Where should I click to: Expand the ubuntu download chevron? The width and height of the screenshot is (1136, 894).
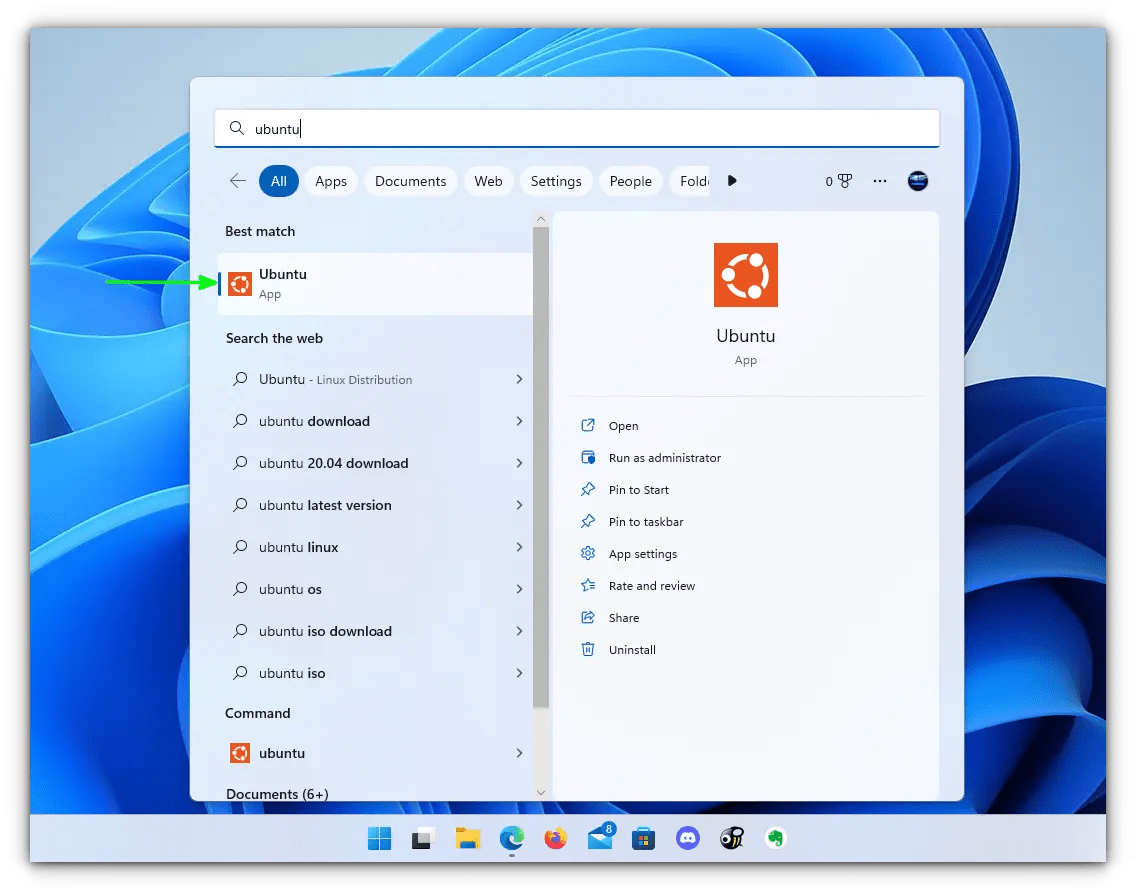(519, 421)
